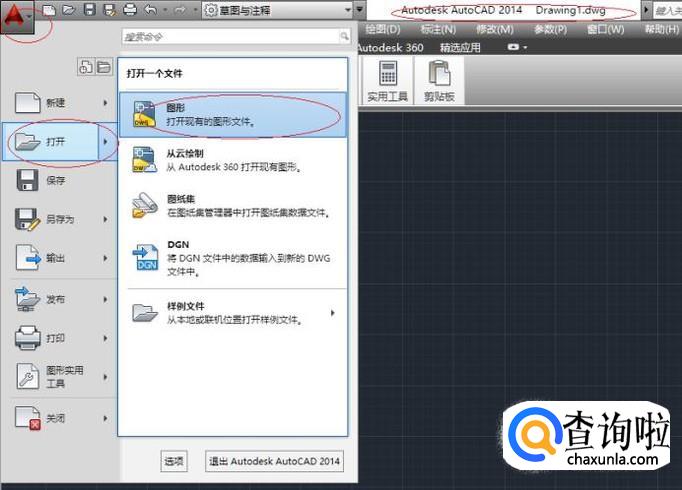Click the 选项 button
Viewport: 682px width, 490px height.
click(174, 461)
